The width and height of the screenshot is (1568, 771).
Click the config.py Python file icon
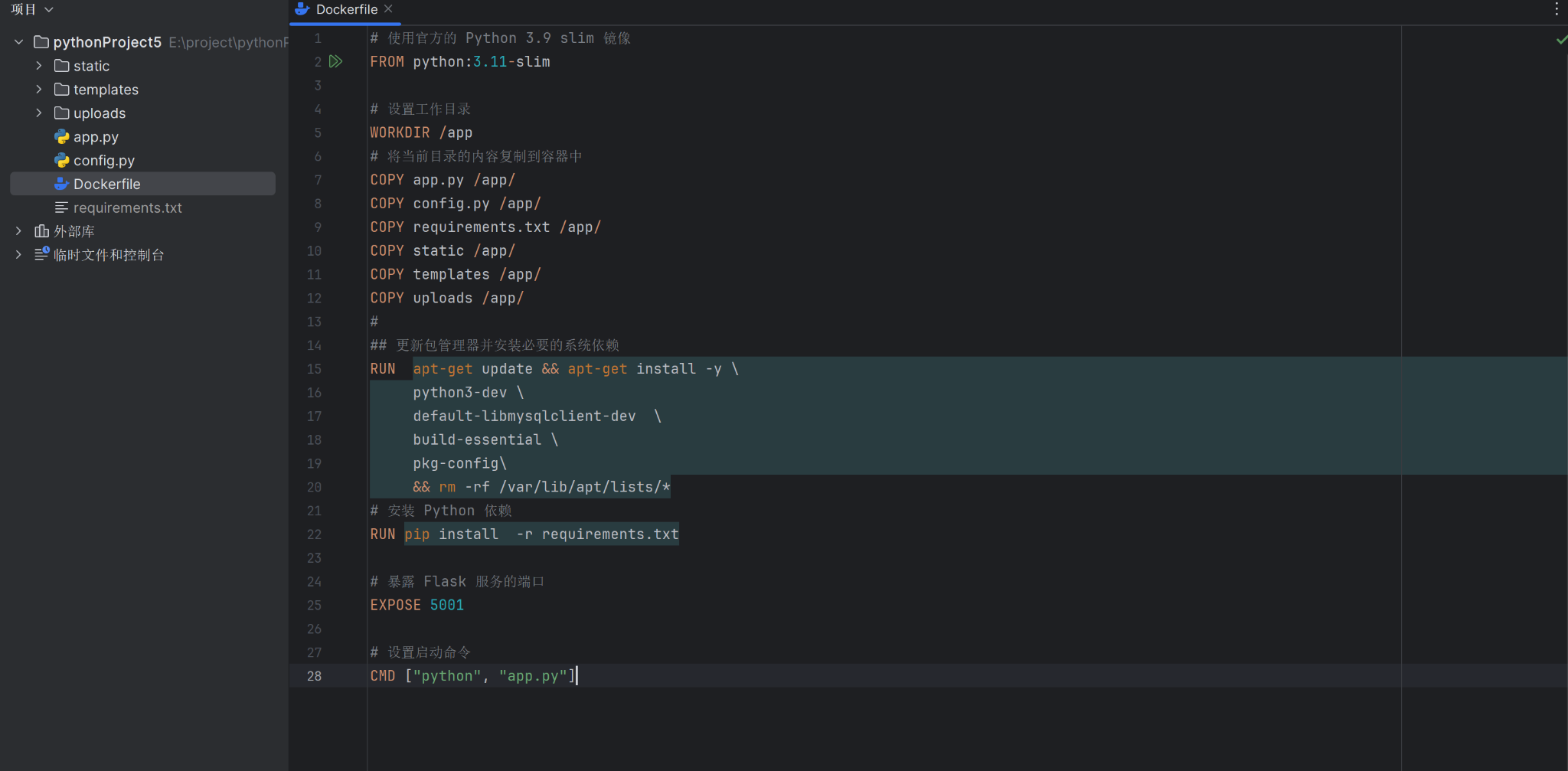coord(61,160)
